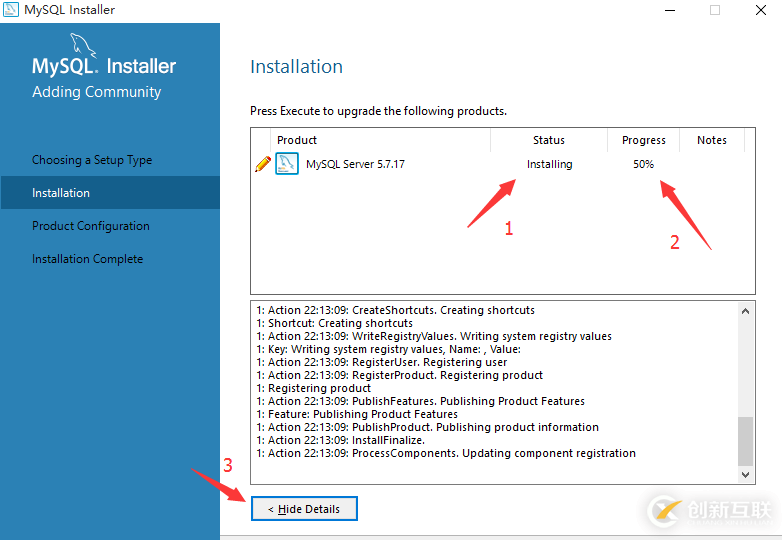Minimize the MySQL Installer window
782x540 pixels.
tap(670, 10)
